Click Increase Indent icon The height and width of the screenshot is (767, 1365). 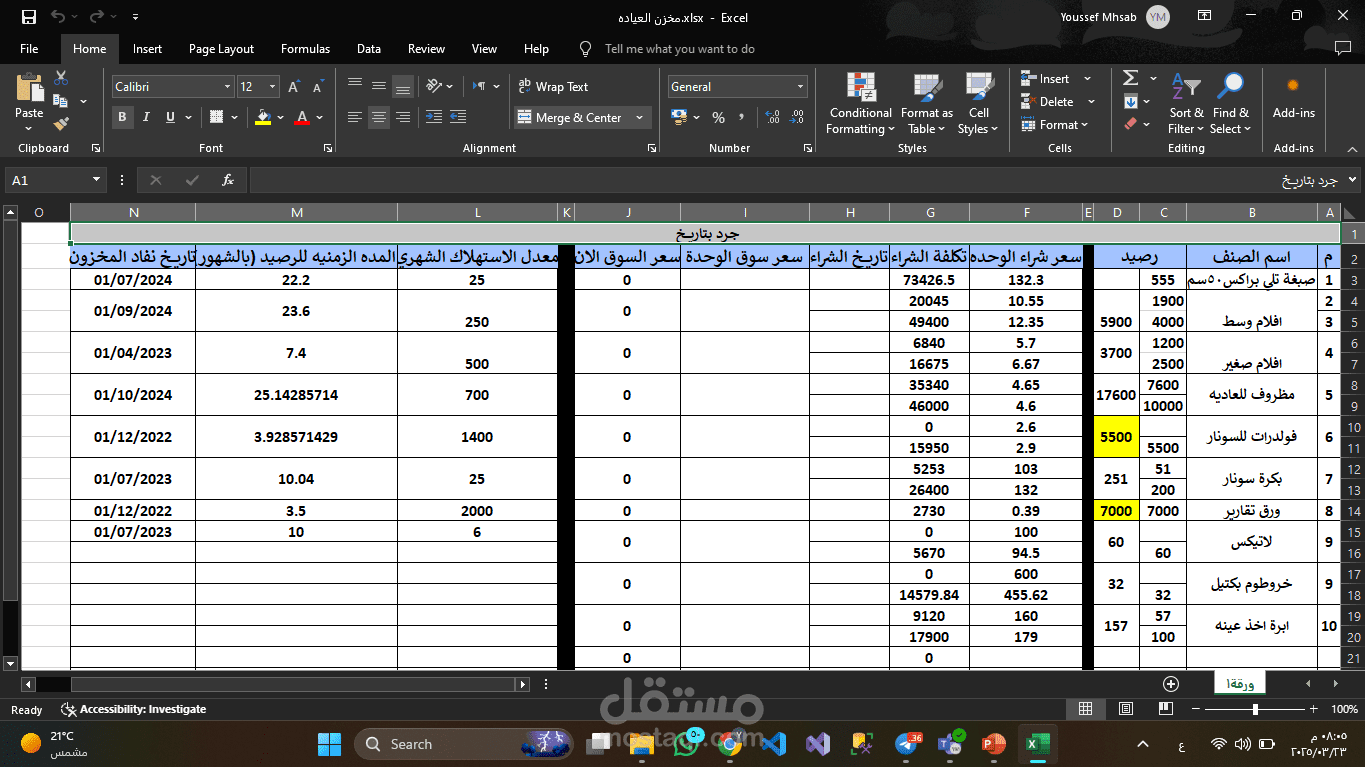tap(458, 117)
